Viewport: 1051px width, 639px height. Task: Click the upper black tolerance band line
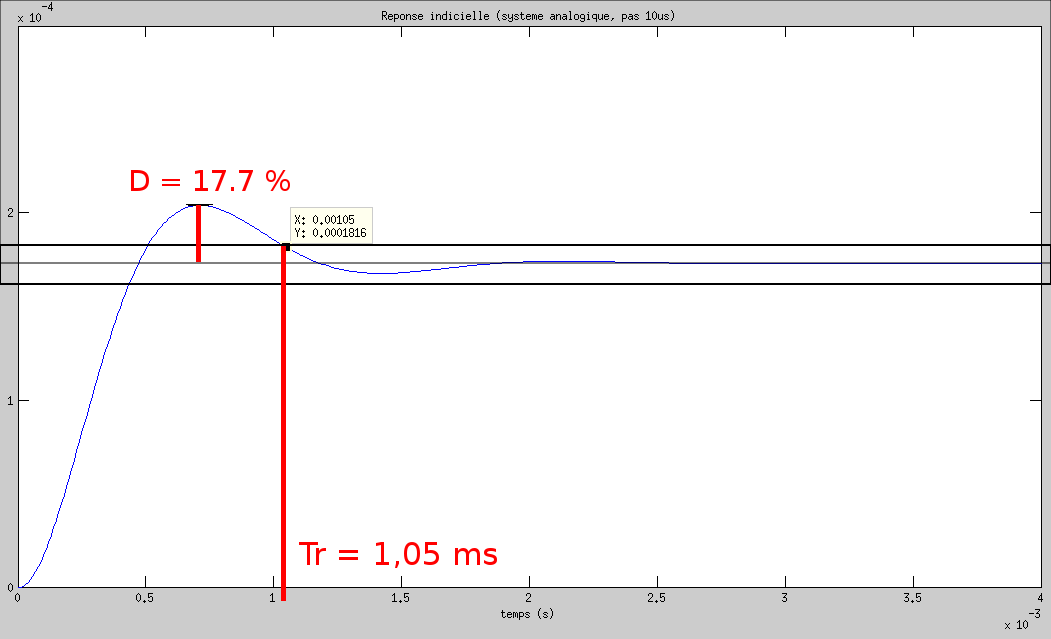pos(700,245)
